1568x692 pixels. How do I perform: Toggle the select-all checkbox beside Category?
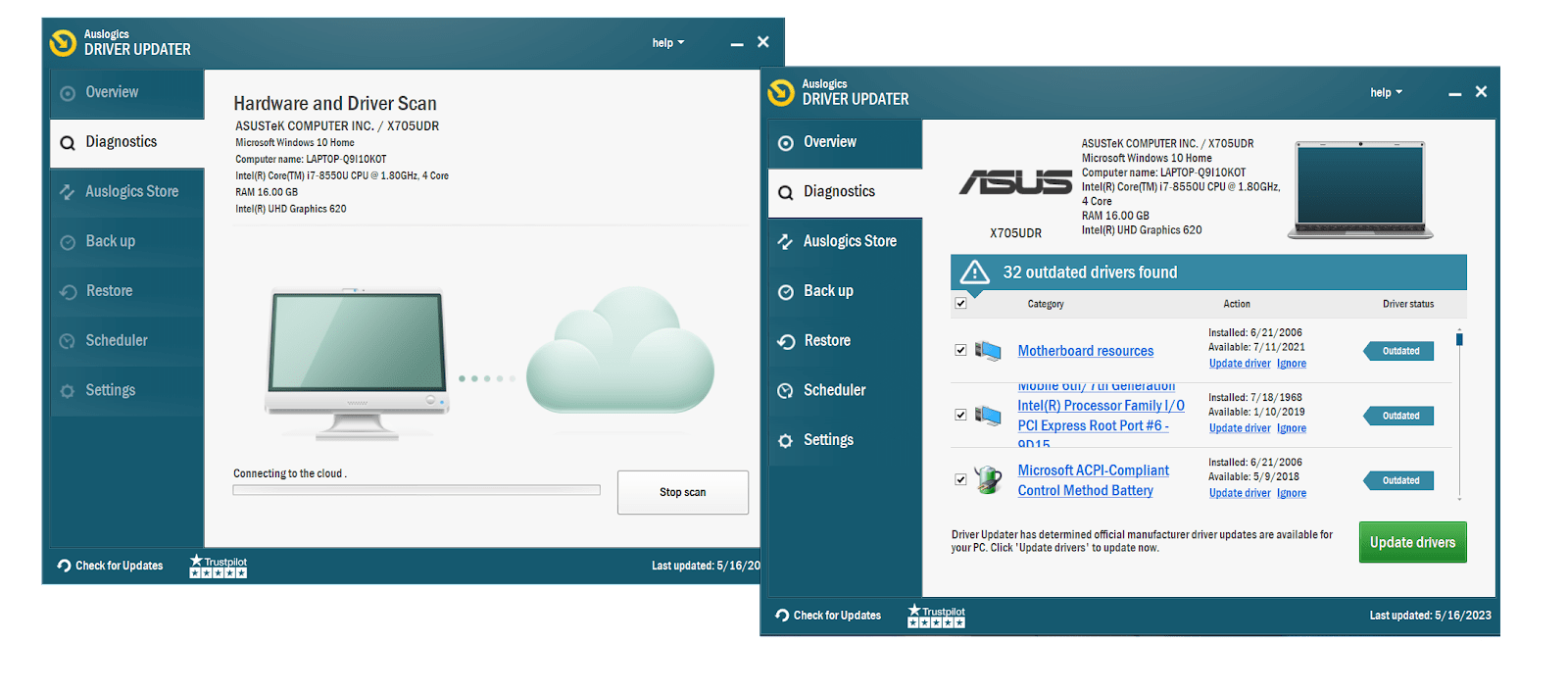960,304
